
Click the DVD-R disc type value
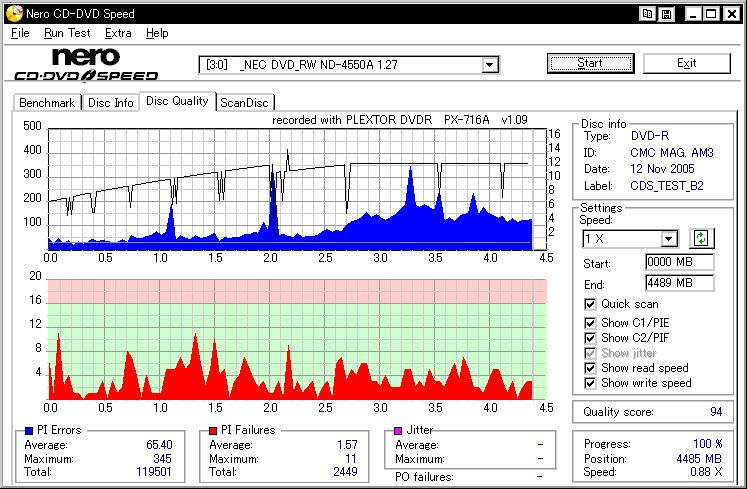650,136
